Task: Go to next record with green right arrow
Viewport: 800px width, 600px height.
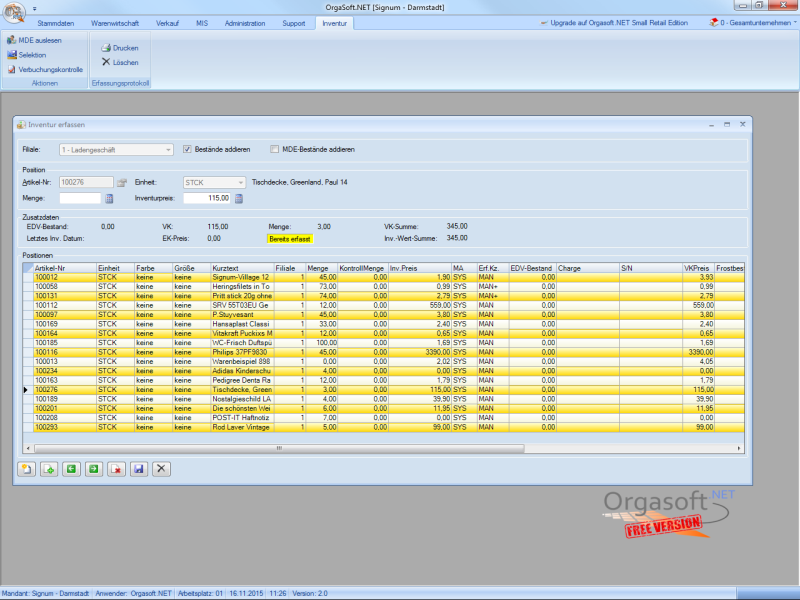Action: [94, 468]
